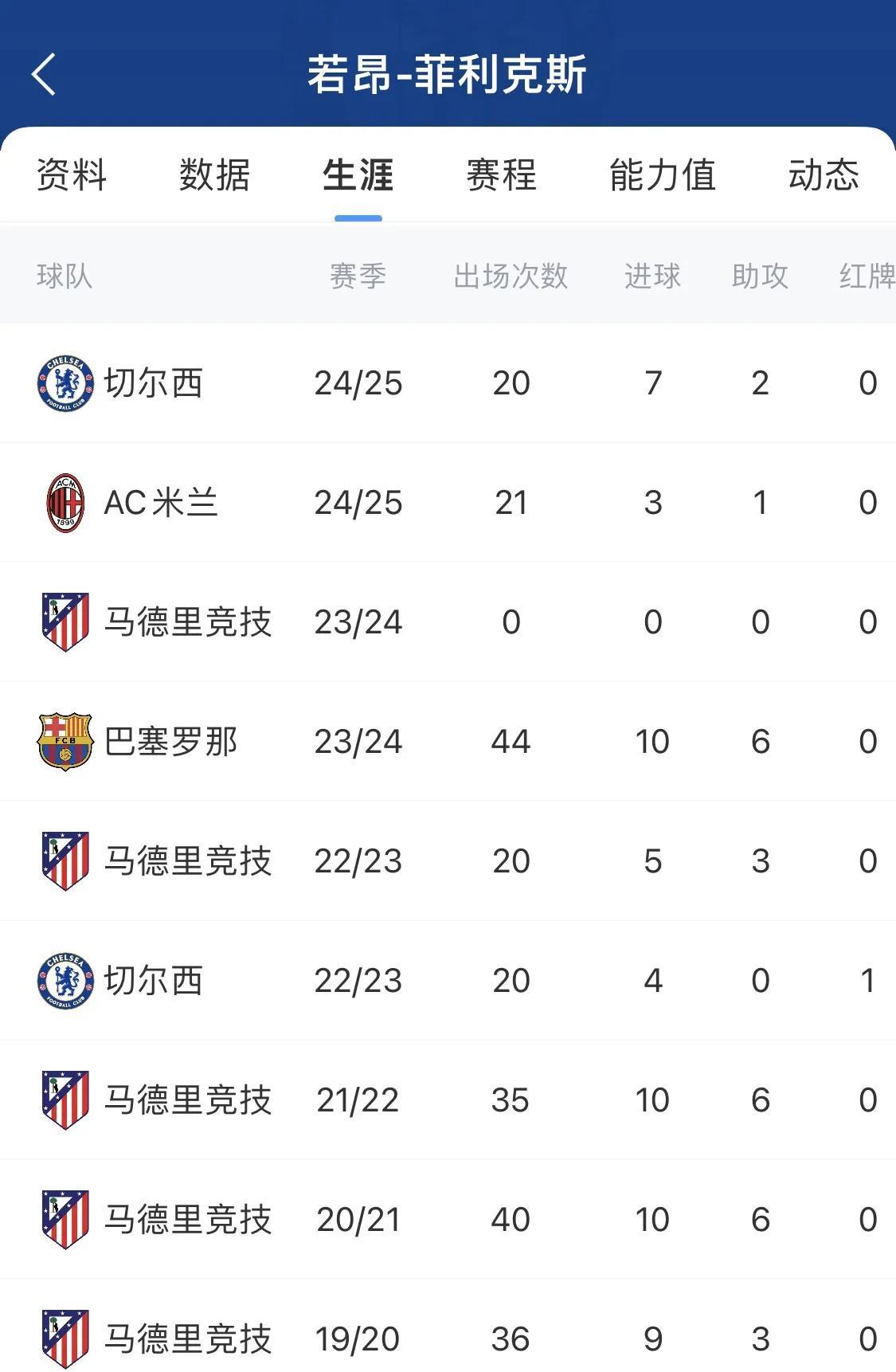Switch to the 资料 tab
The image size is (896, 1372).
(72, 175)
